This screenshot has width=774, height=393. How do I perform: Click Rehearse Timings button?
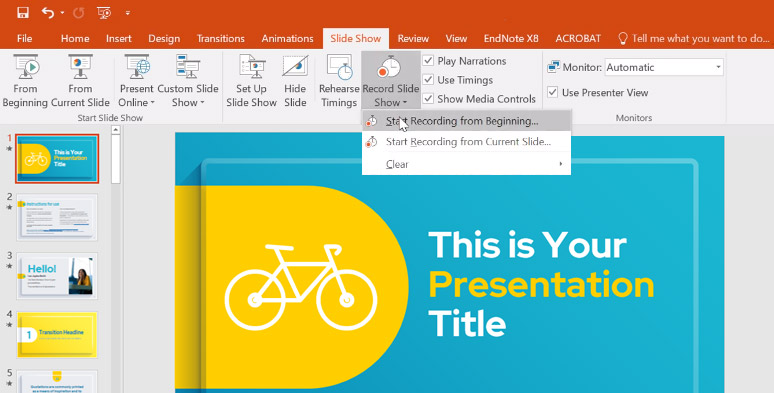339,81
